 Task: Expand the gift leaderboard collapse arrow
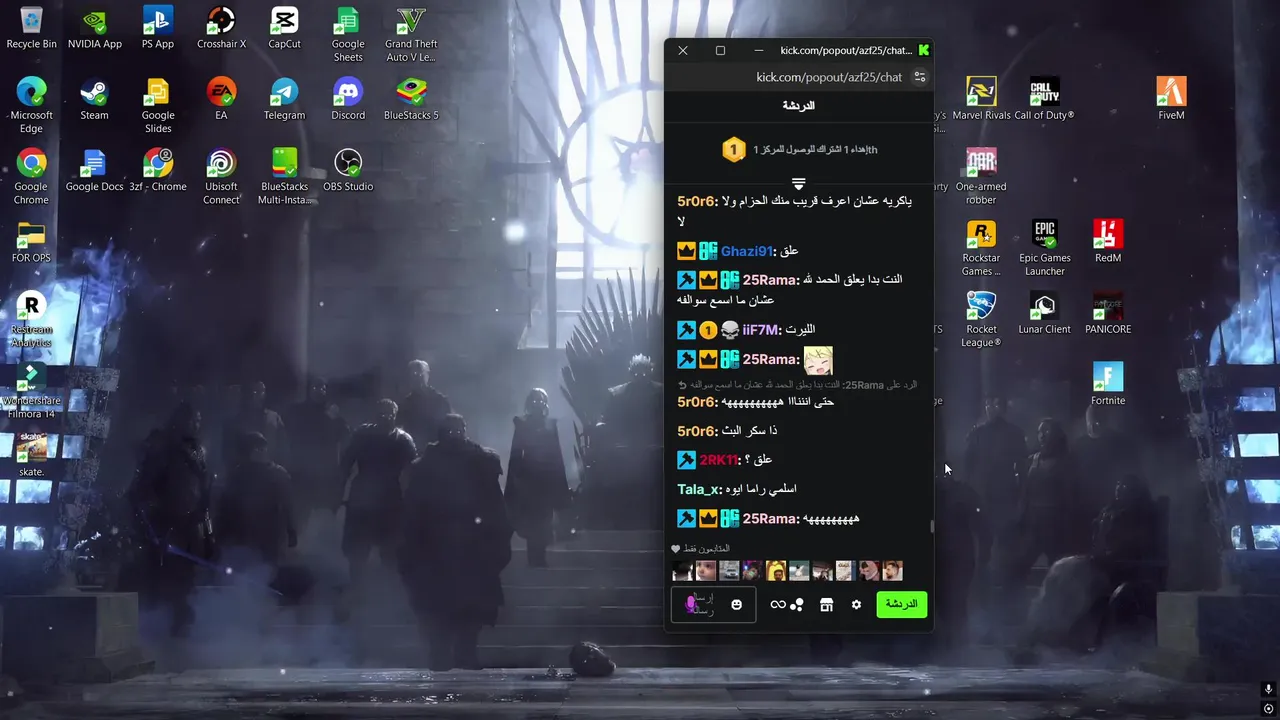point(798,184)
